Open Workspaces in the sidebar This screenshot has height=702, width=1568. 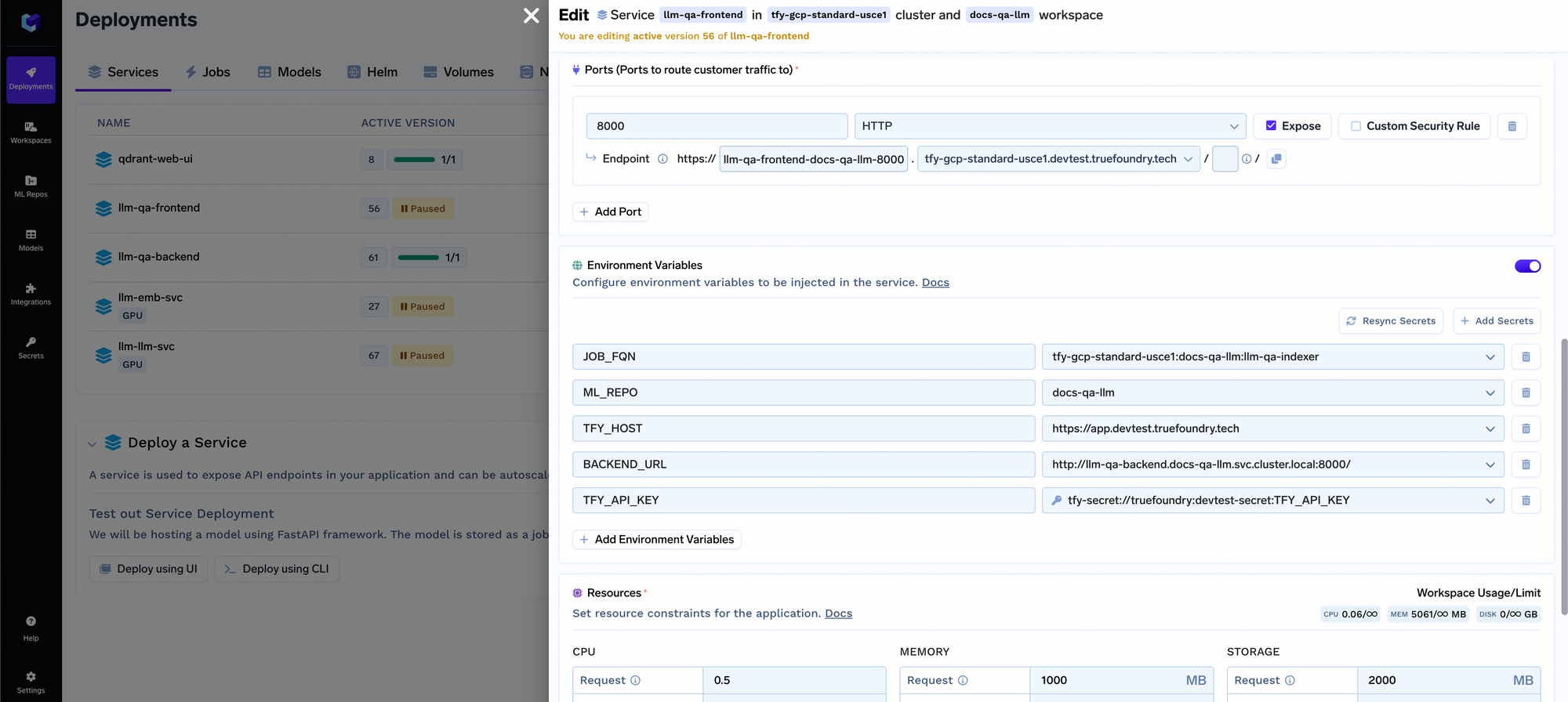point(31,132)
